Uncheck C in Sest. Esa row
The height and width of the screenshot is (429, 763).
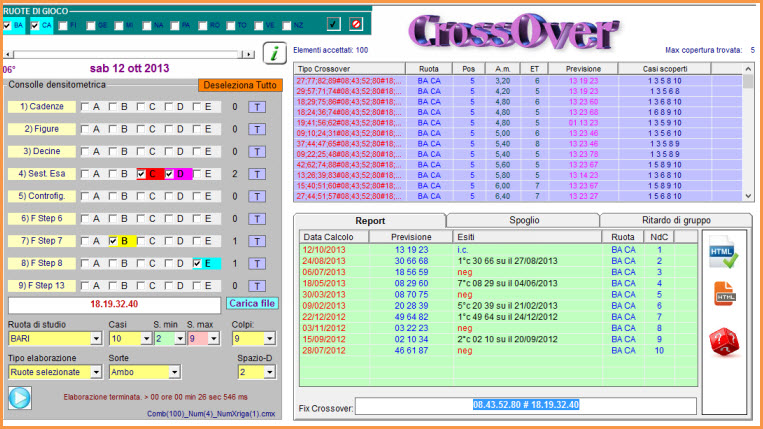tap(141, 174)
